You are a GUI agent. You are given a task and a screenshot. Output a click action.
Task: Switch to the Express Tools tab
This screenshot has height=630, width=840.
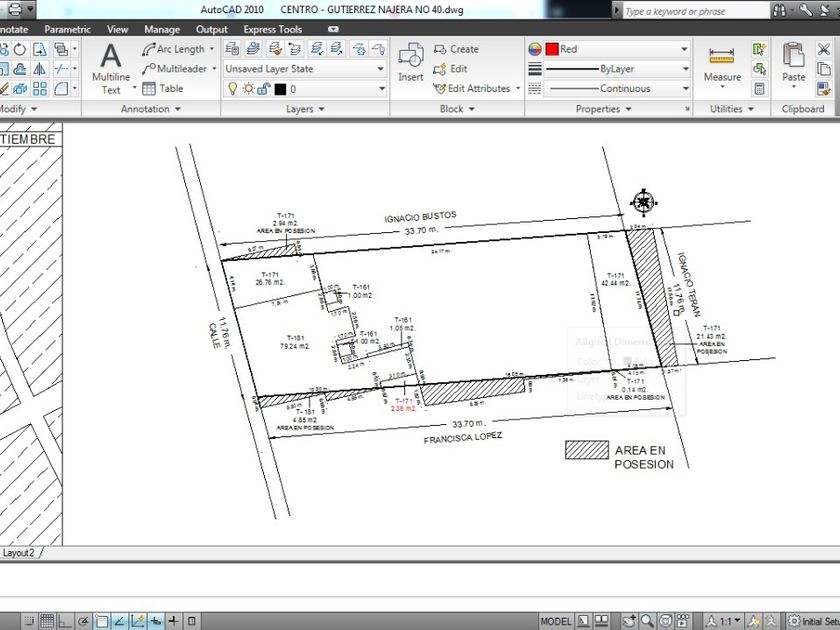tap(273, 30)
